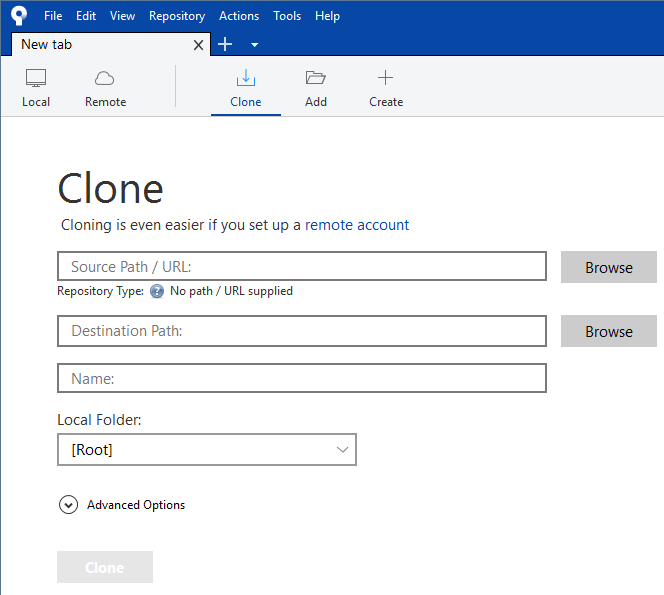
Task: Open the Actions menu
Action: pyautogui.click(x=239, y=16)
